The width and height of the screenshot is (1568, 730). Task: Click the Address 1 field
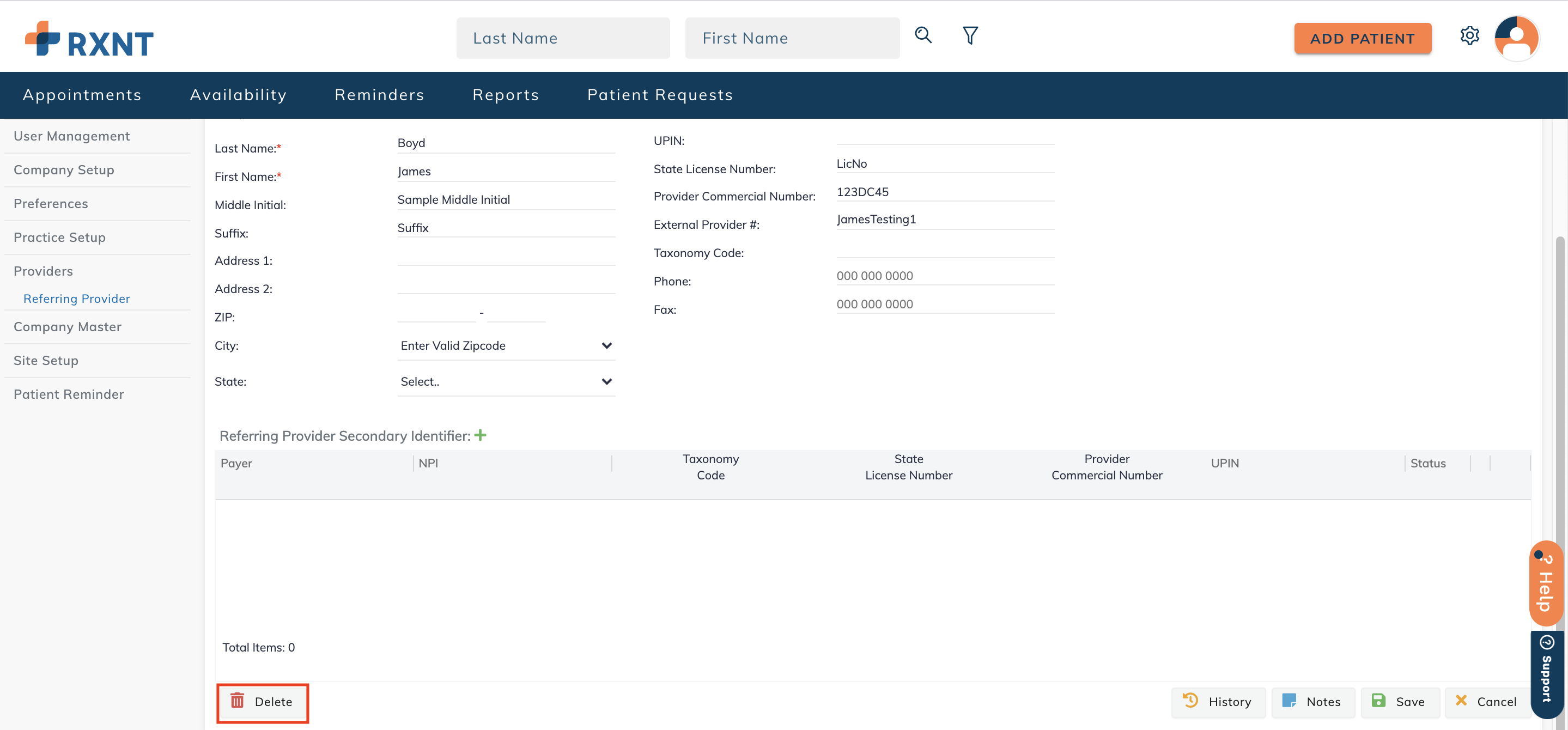[507, 255]
